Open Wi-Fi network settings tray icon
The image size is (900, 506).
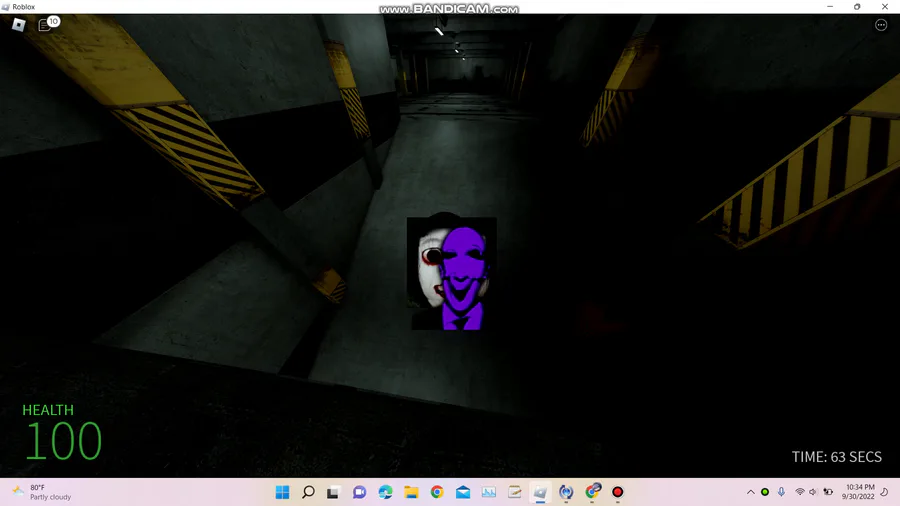pyautogui.click(x=800, y=492)
